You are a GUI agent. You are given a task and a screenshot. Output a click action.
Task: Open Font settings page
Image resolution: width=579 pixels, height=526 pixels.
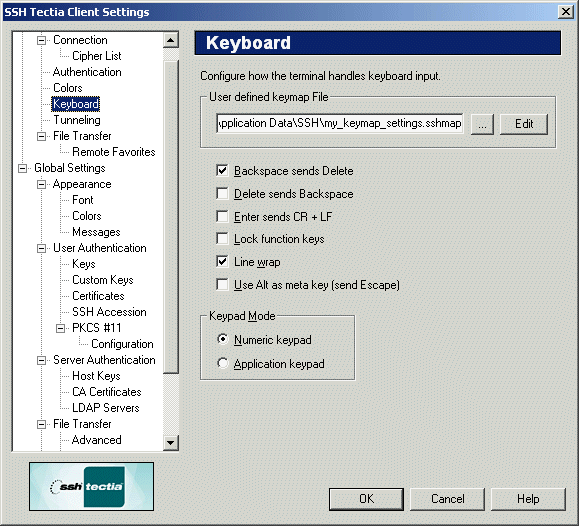(83, 200)
